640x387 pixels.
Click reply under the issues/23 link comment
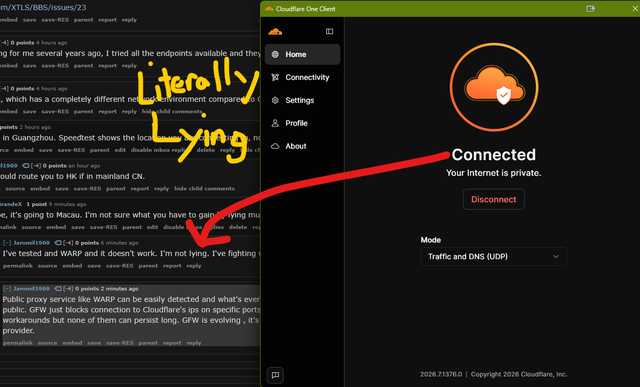coord(129,20)
